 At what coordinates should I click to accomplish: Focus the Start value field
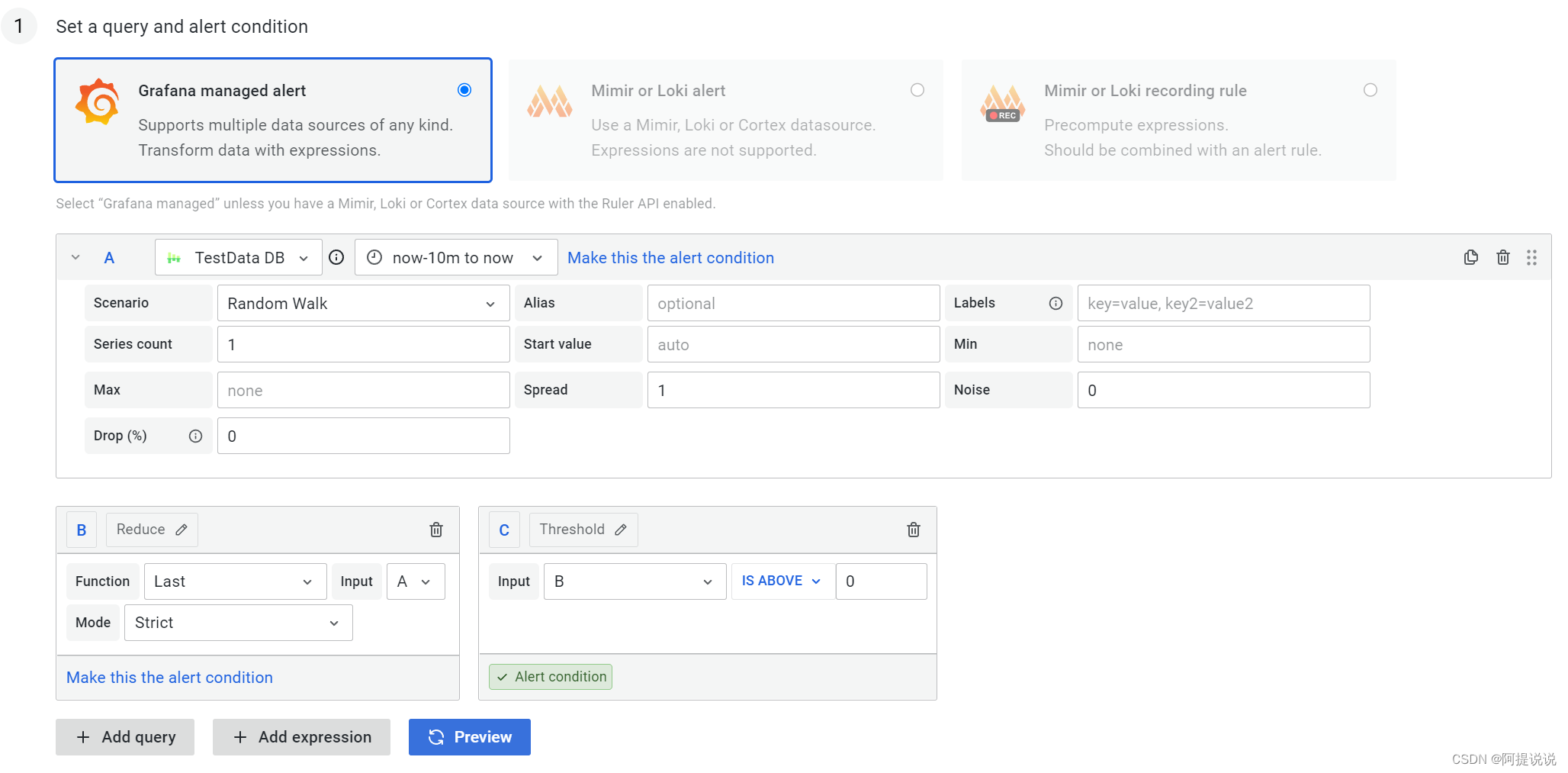pyautogui.click(x=793, y=344)
